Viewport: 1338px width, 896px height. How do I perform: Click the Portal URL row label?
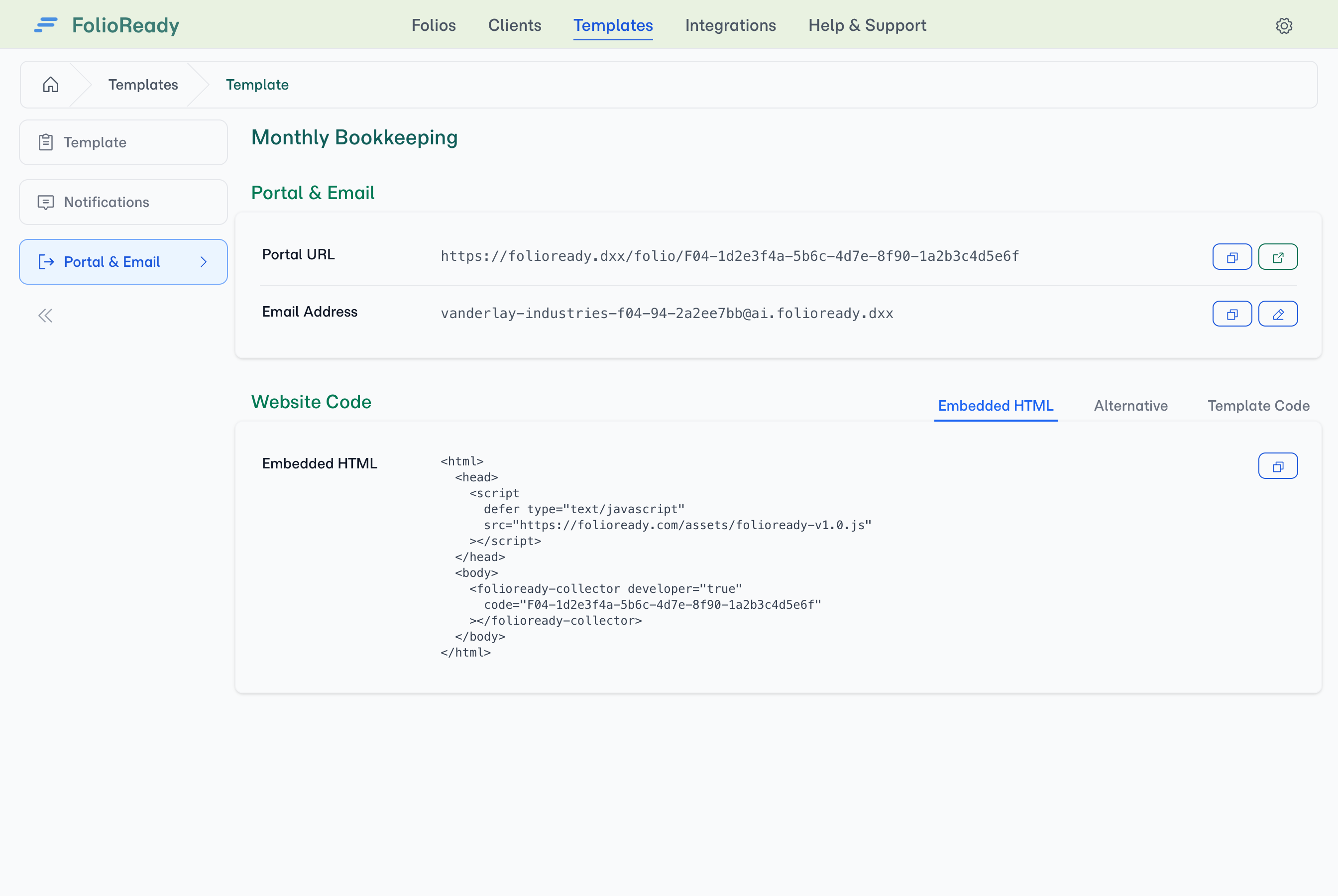[x=298, y=254]
